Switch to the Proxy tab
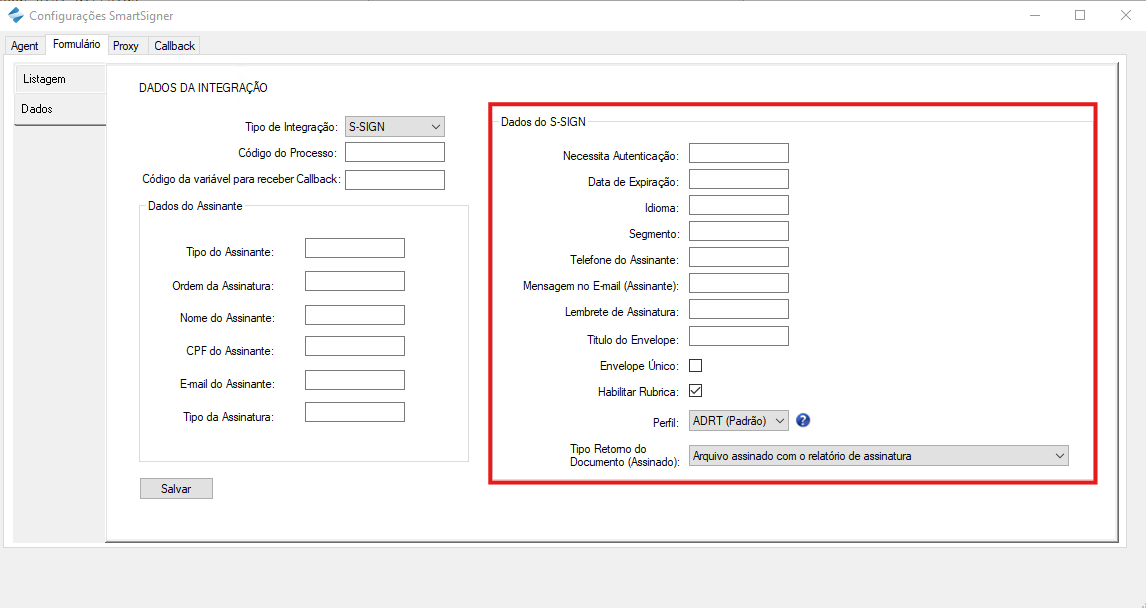Screen dimensions: 1146x608 pos(126,46)
